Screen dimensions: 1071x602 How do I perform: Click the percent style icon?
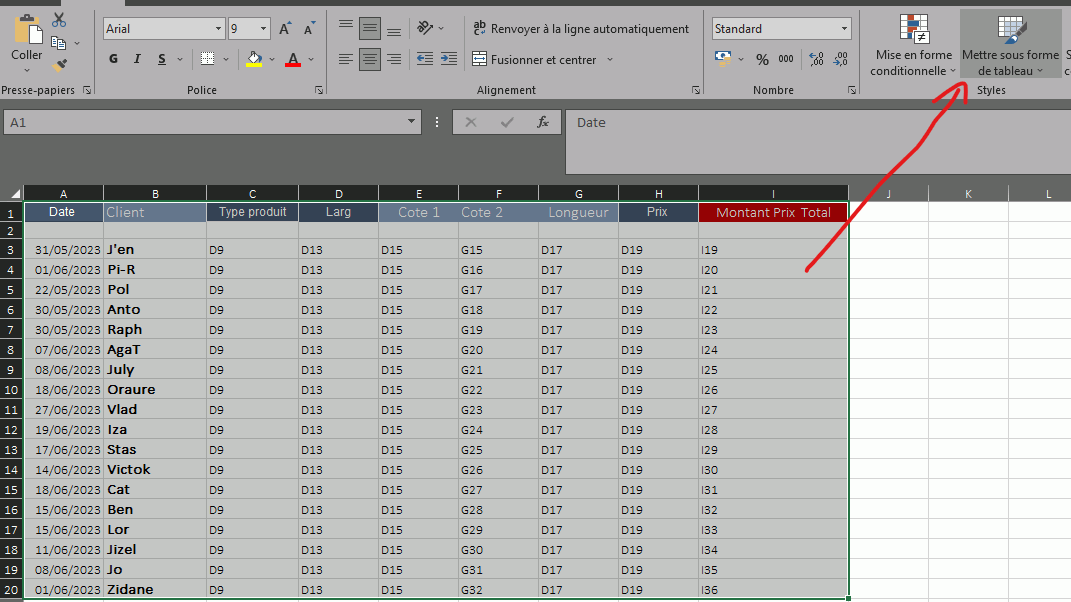[x=762, y=60]
